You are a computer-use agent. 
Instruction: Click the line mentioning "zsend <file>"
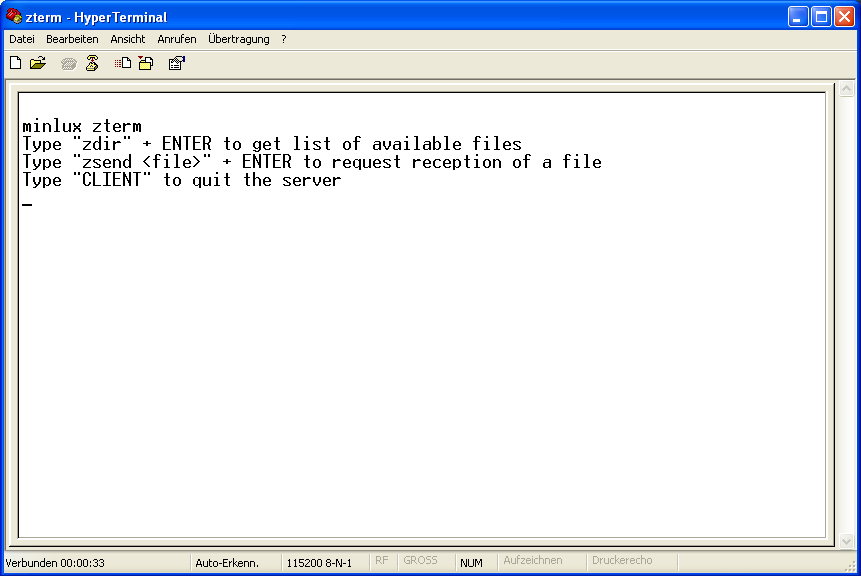312,163
